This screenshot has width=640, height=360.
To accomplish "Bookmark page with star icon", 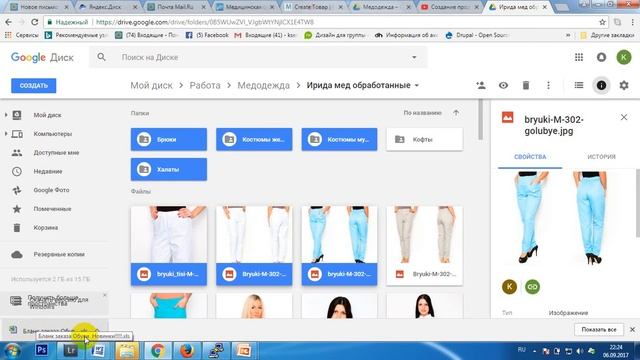I will point(602,22).
